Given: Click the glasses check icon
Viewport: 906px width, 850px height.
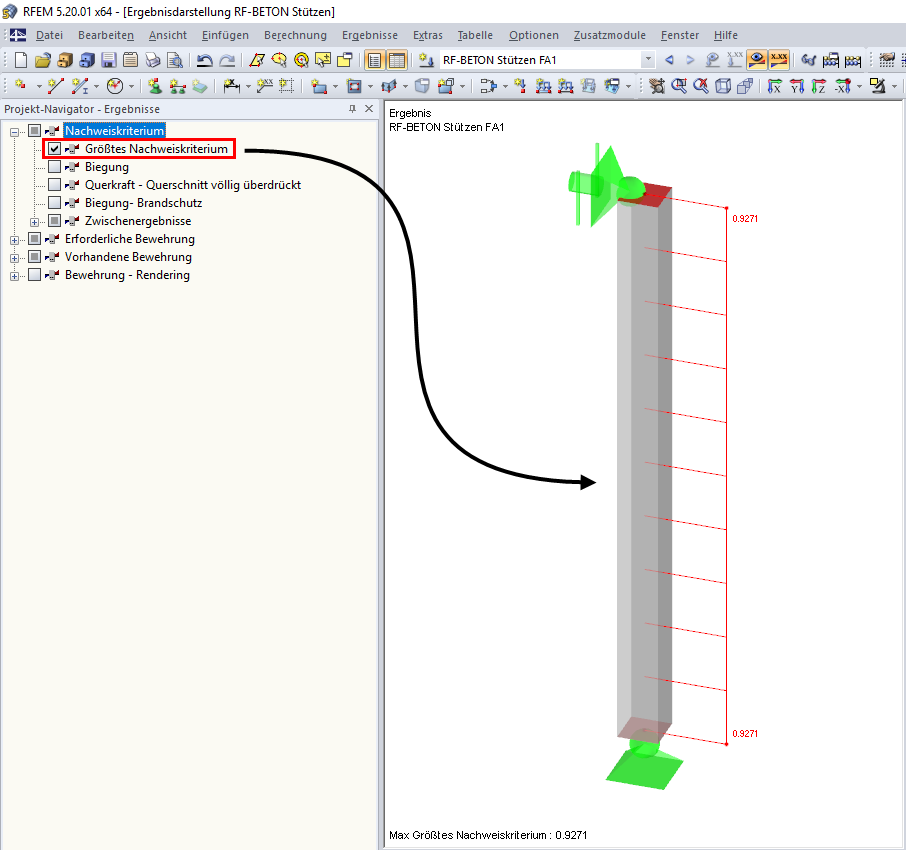Looking at the screenshot, I should [809, 60].
